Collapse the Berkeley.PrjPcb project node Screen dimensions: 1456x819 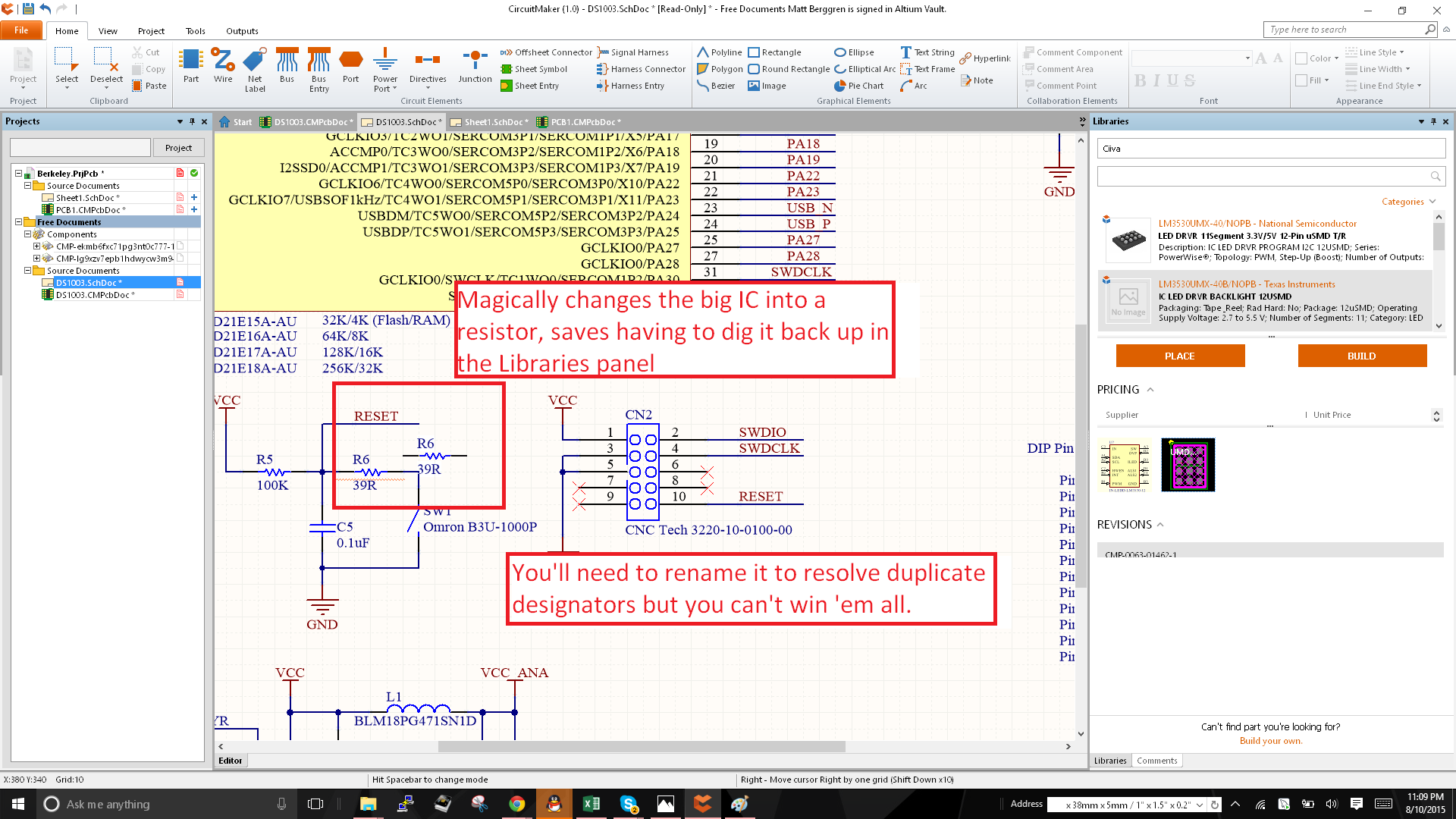pos(18,174)
